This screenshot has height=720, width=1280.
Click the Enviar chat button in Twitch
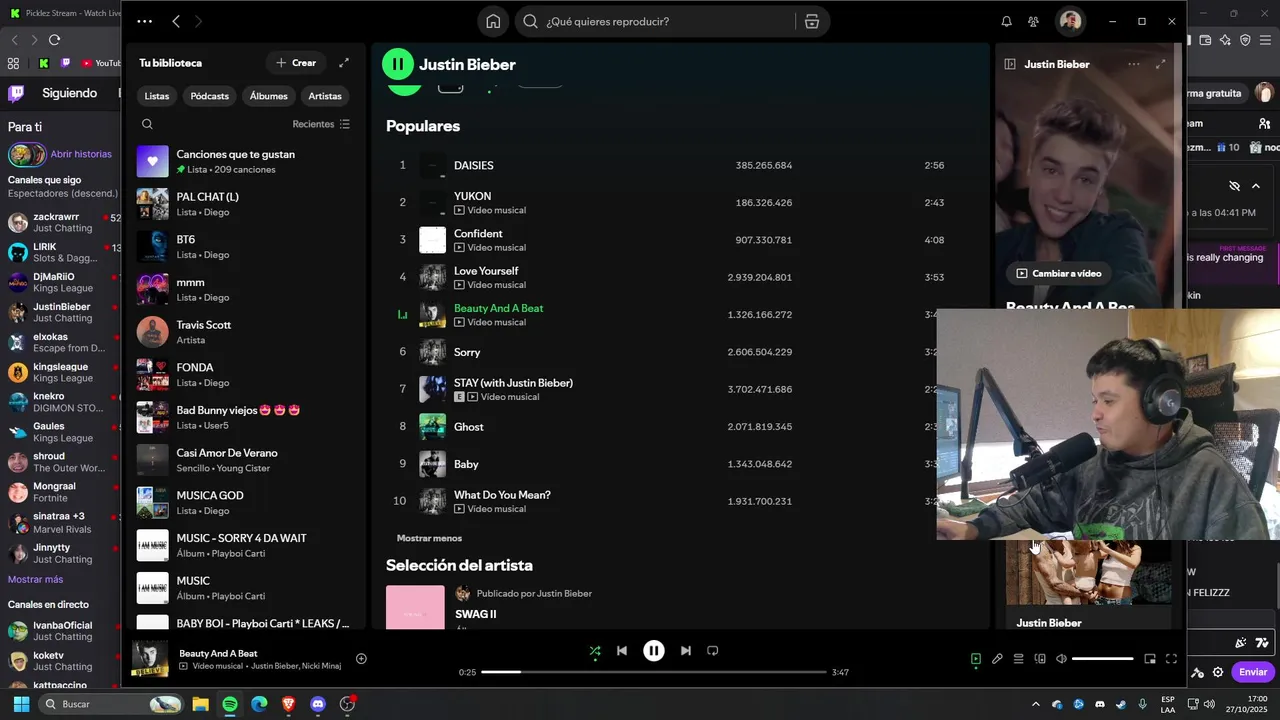point(1253,672)
